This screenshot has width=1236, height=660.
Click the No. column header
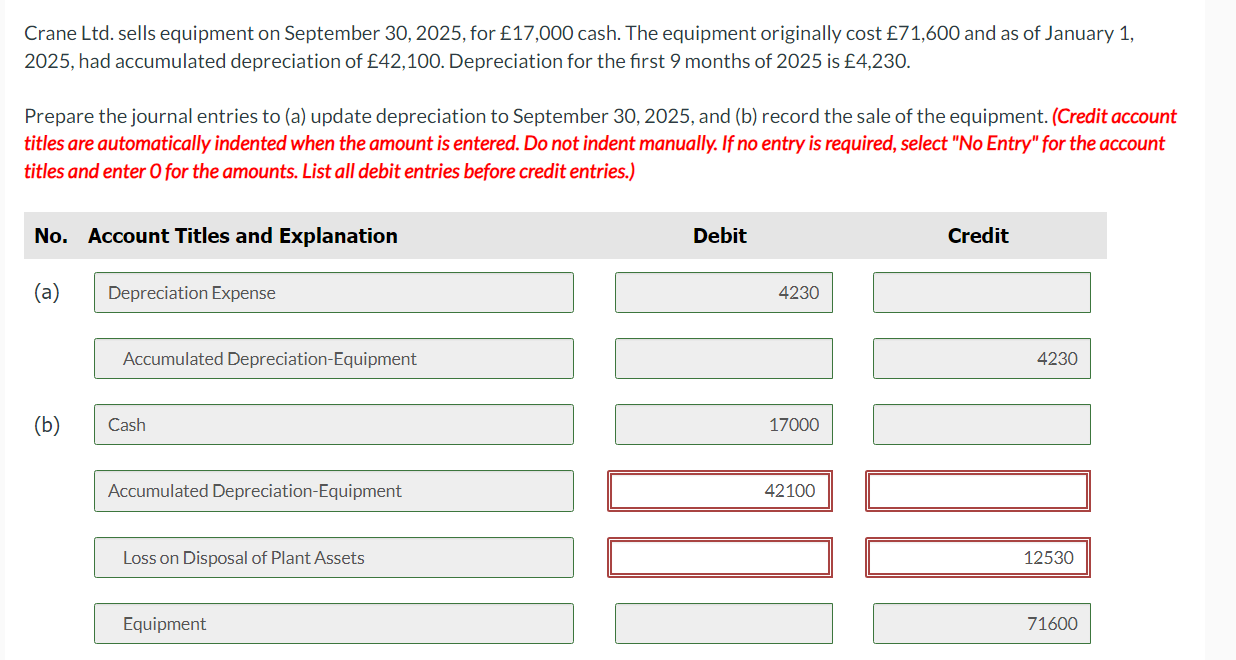click(x=51, y=236)
